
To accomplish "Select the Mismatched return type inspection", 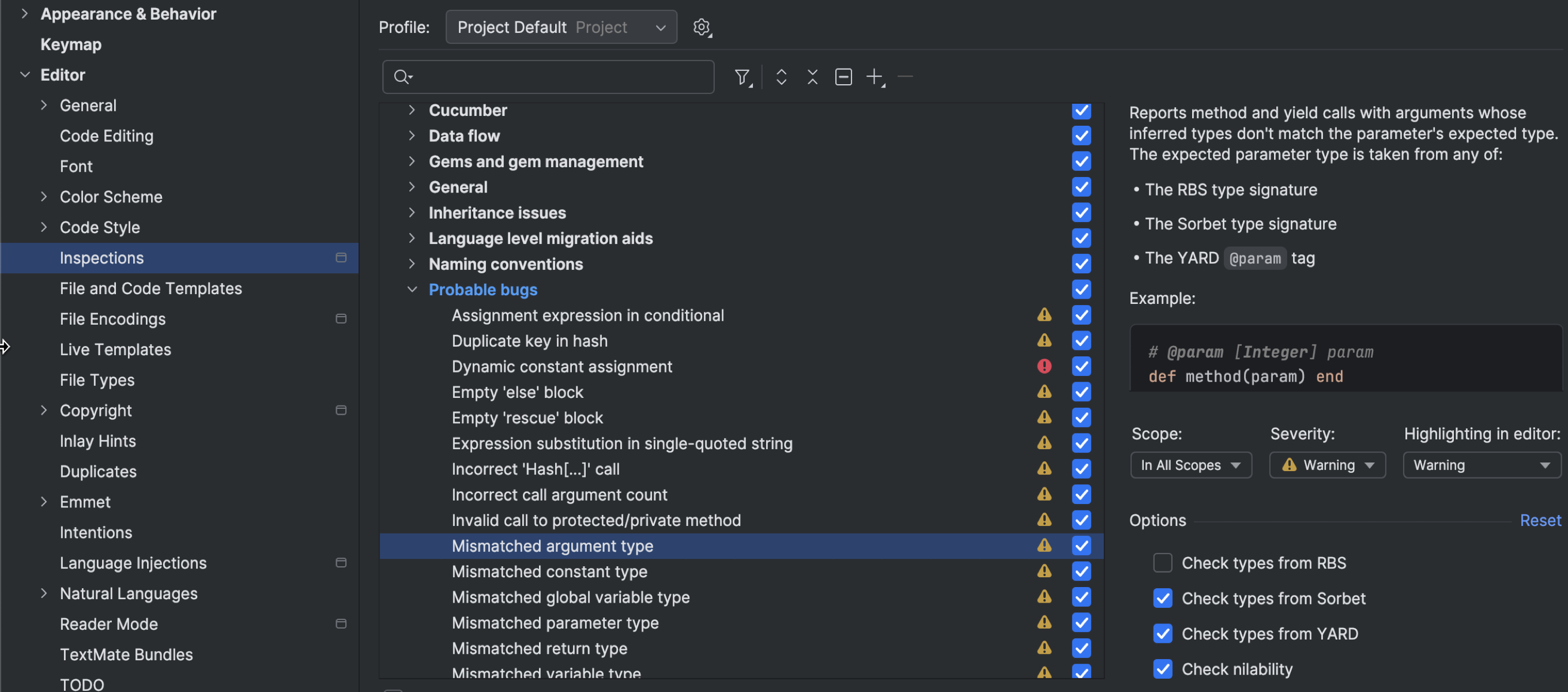I will click(x=538, y=648).
